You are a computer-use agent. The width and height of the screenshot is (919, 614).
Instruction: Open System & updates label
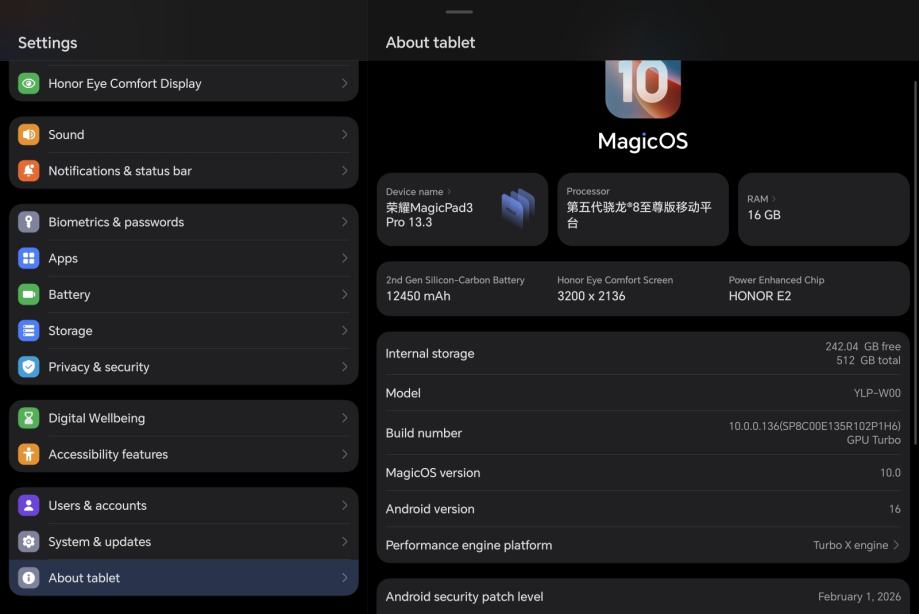click(100, 542)
